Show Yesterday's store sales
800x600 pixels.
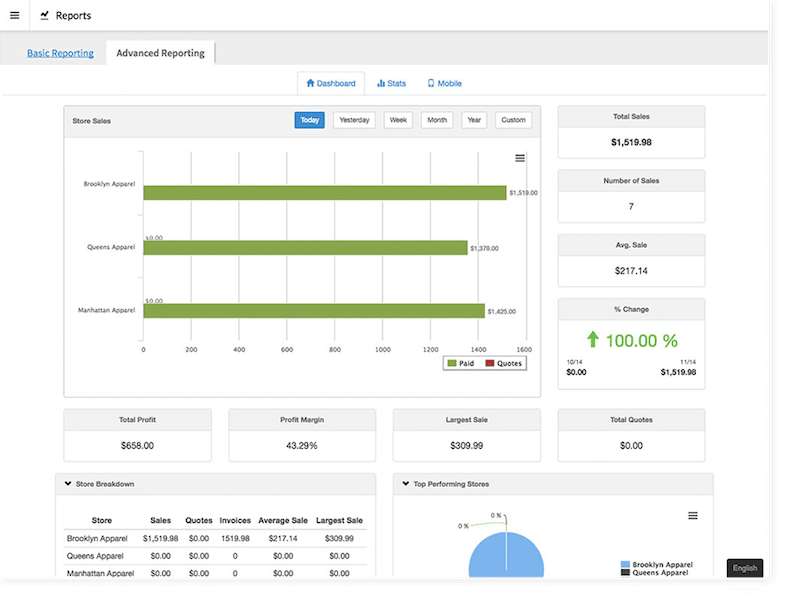coord(354,120)
